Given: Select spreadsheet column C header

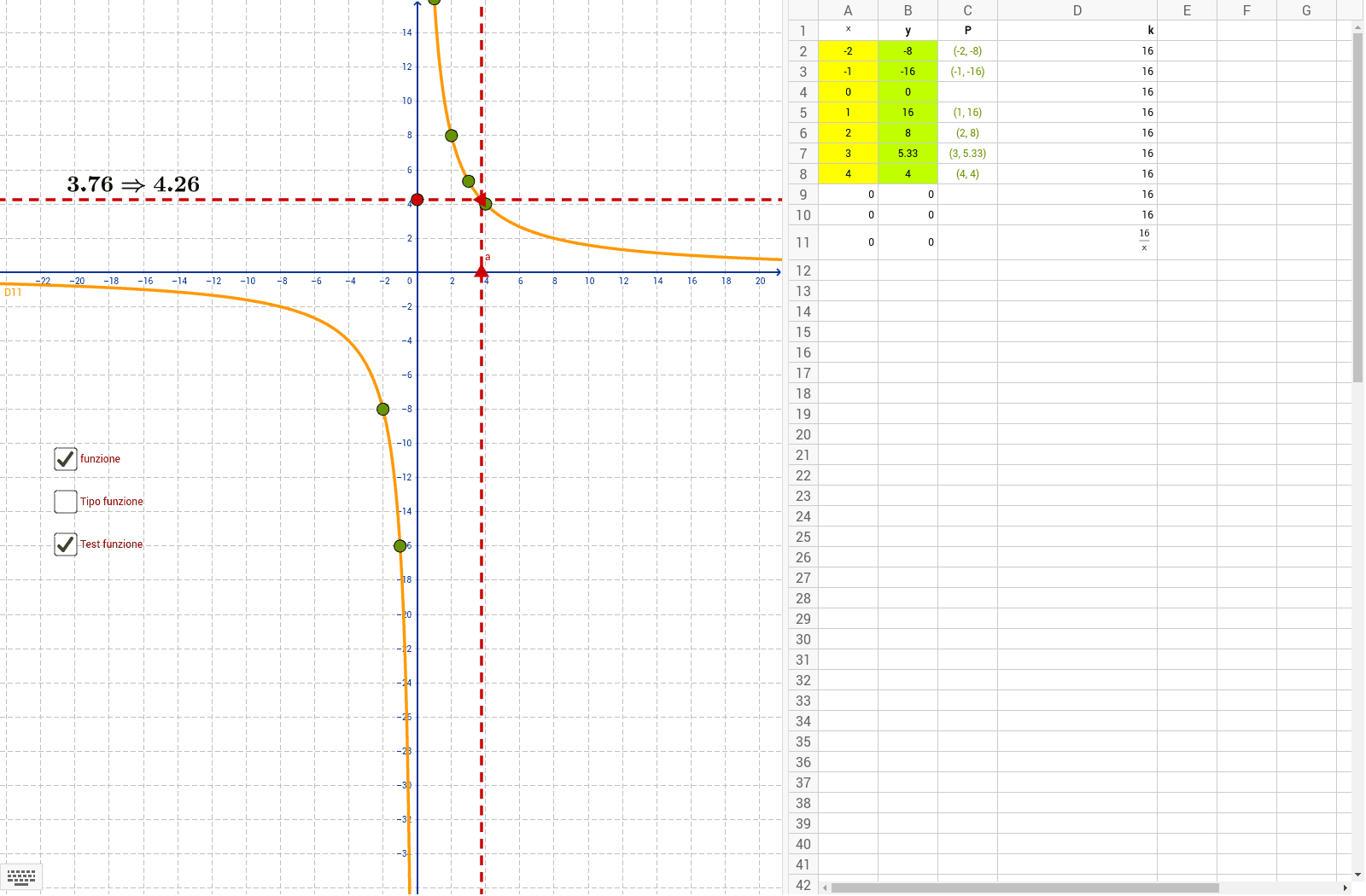Looking at the screenshot, I should pos(967,10).
